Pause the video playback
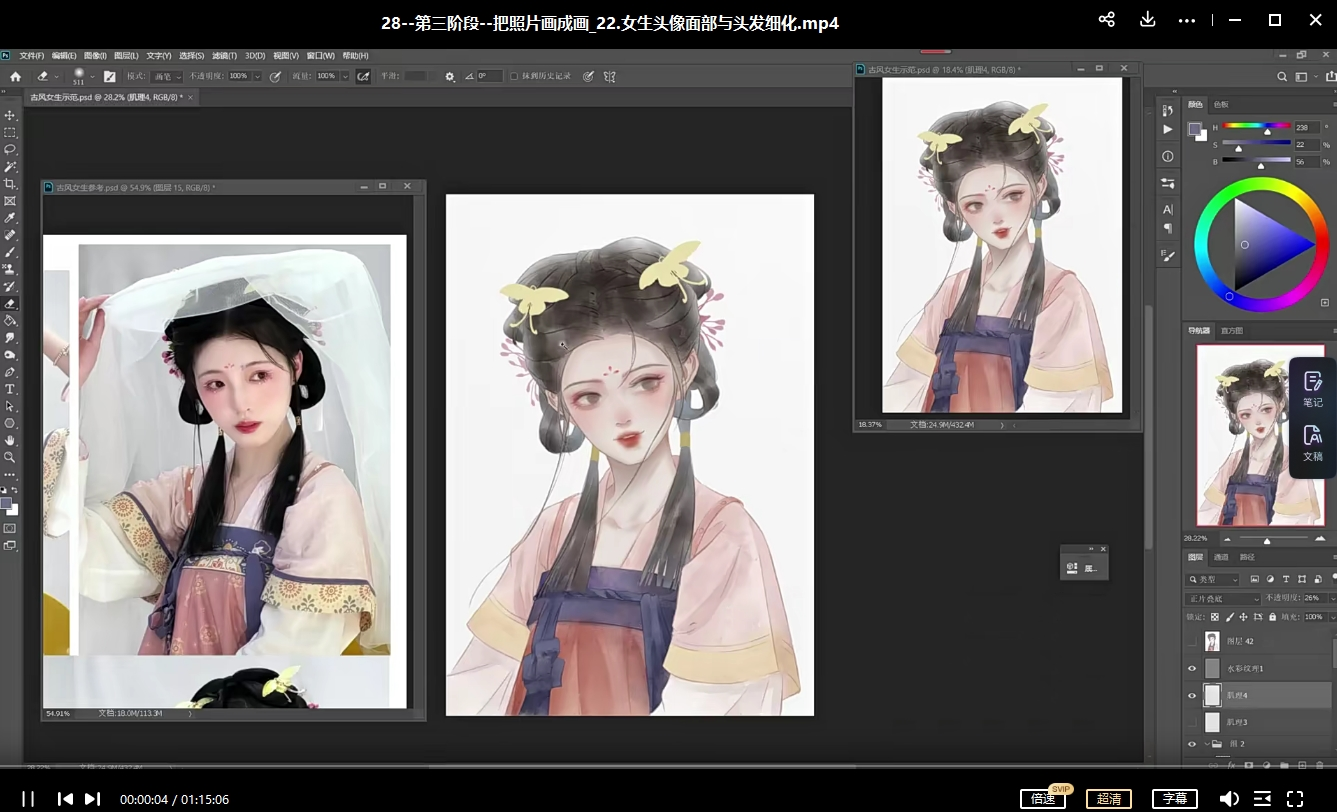This screenshot has height=812, width=1337. pos(28,799)
